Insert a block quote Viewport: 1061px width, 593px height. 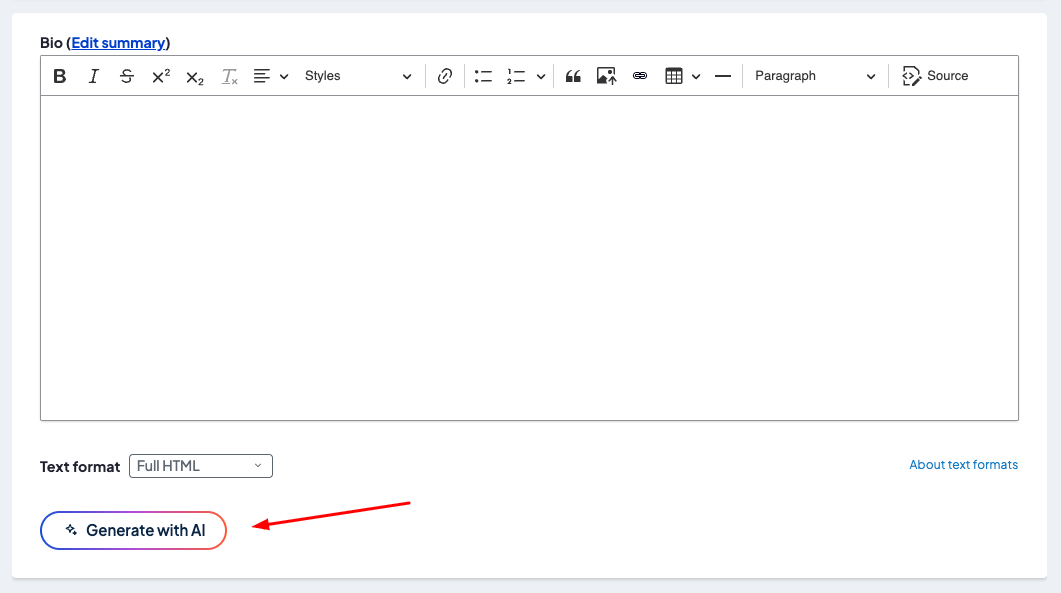[573, 76]
